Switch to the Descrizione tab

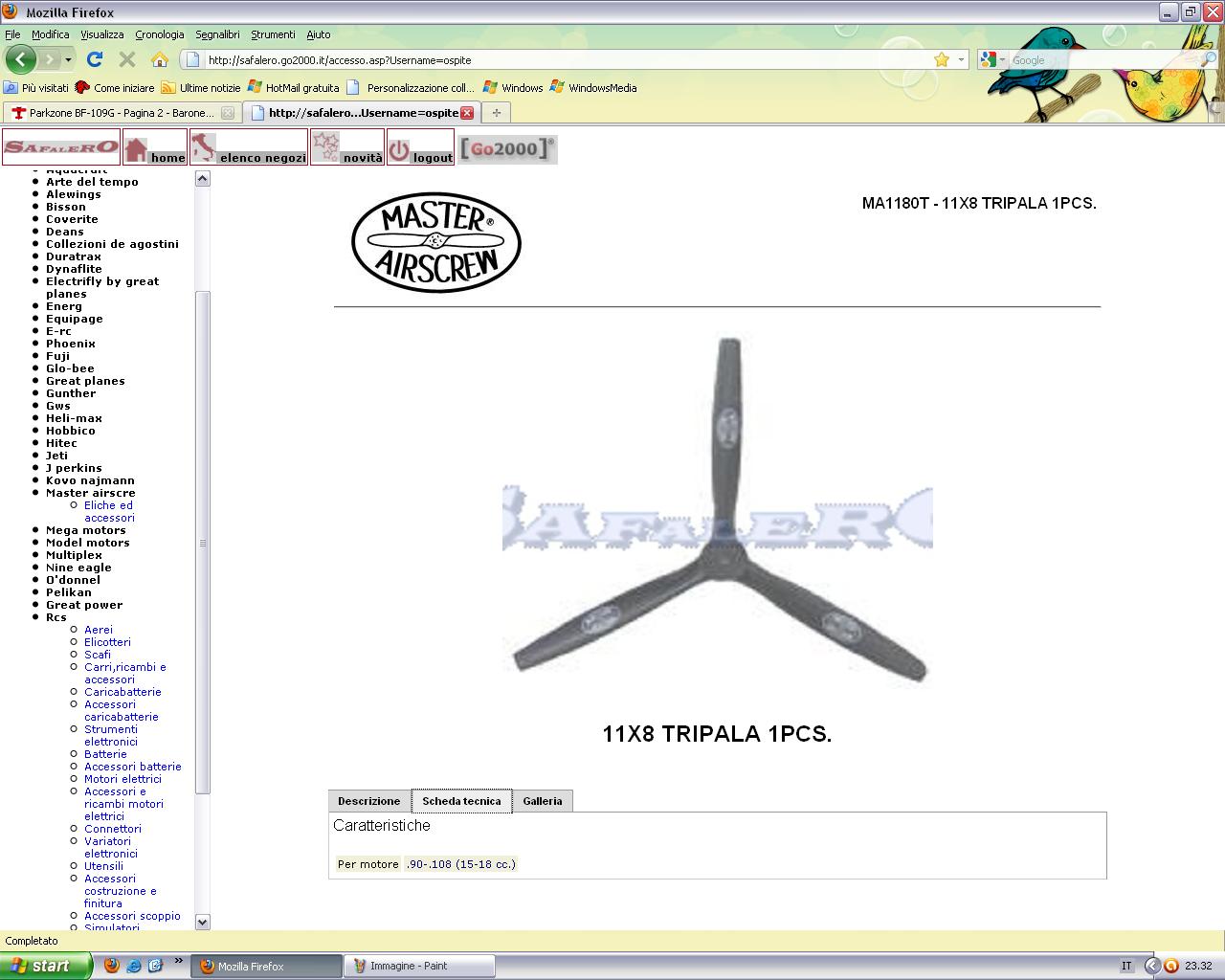point(368,801)
